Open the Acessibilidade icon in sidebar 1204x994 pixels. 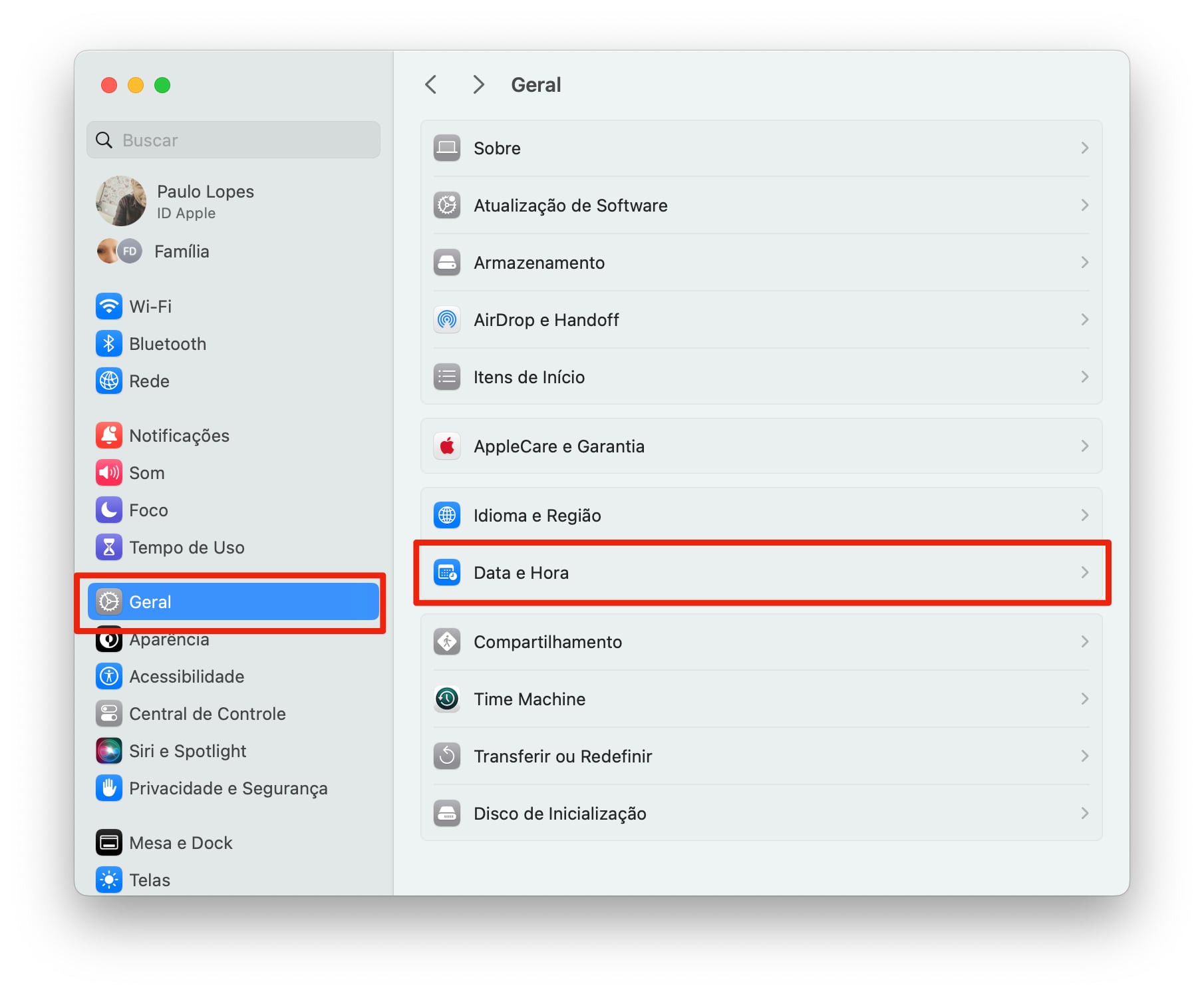tap(109, 676)
